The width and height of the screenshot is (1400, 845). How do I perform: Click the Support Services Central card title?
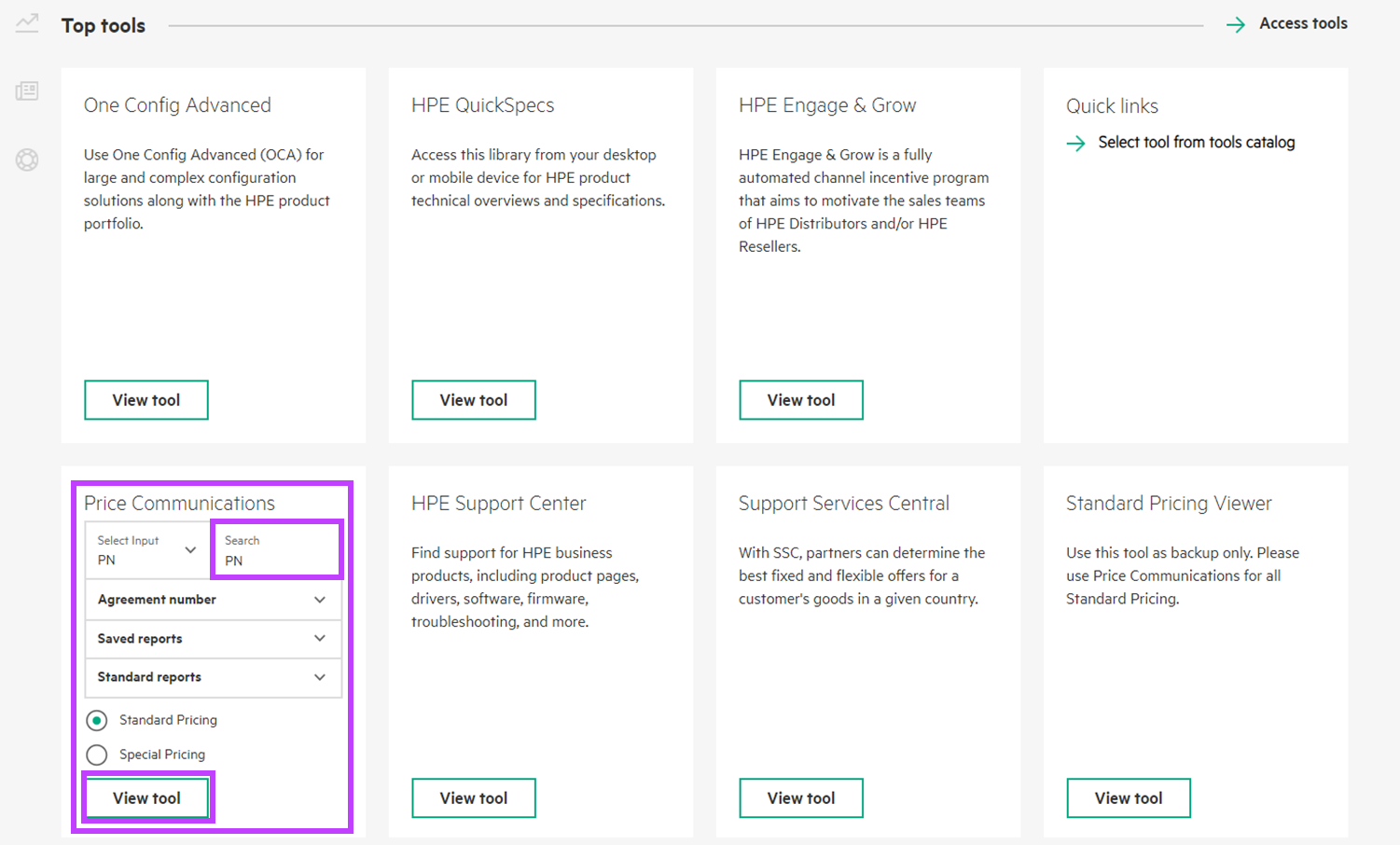point(844,504)
